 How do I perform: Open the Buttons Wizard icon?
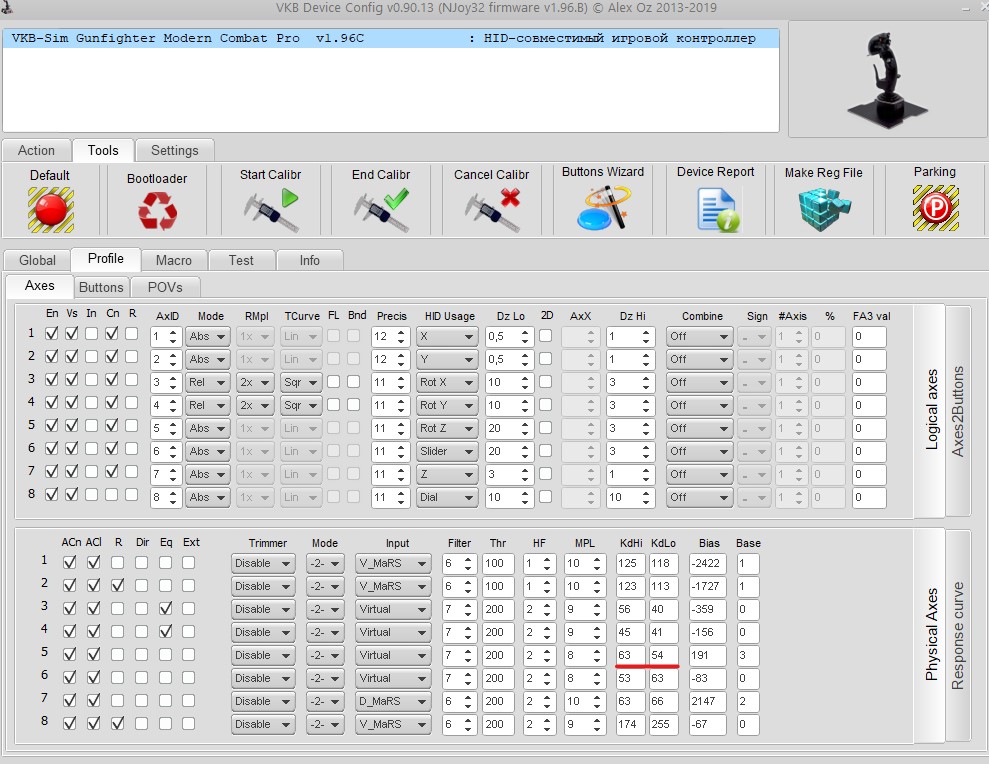tap(602, 208)
